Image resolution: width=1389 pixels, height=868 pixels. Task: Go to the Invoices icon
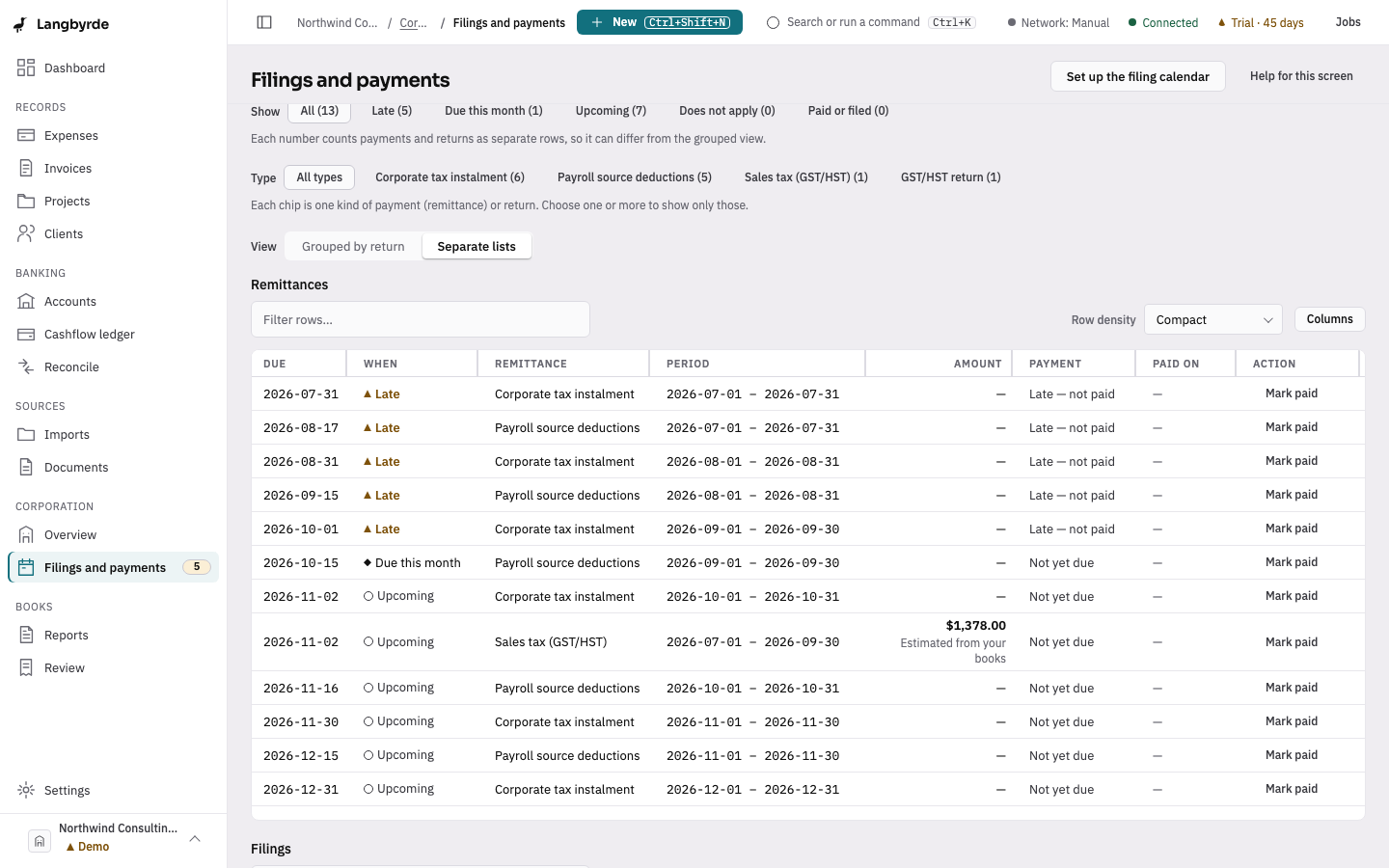[26, 168]
